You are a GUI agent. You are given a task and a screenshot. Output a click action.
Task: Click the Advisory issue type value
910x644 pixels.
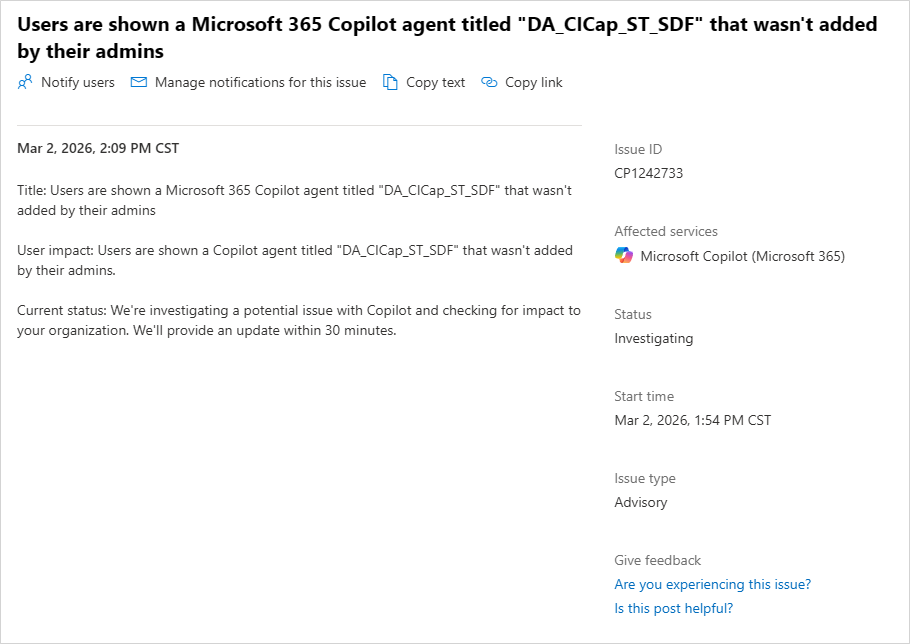tap(640, 502)
